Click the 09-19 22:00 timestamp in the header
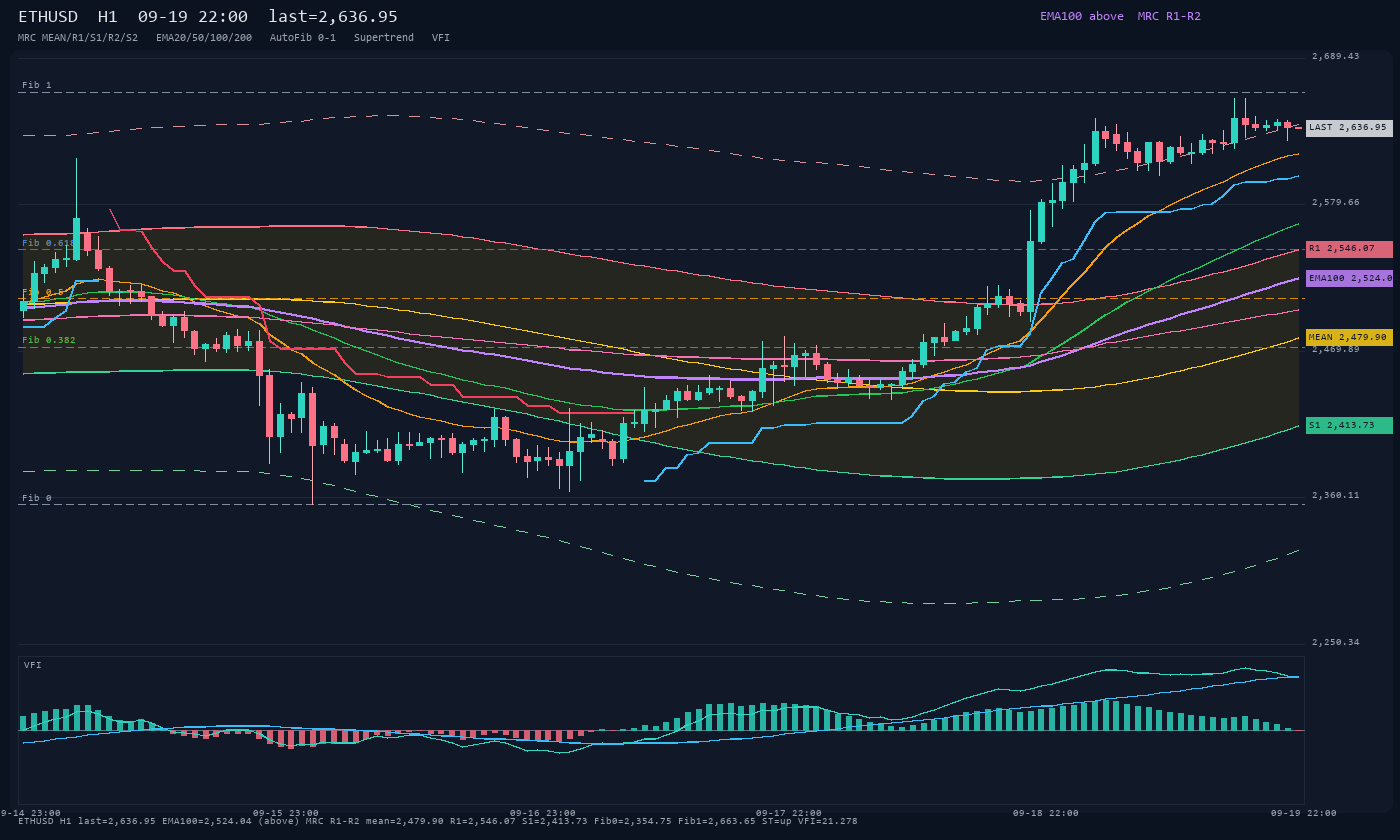Screen dimensions: 1400x840 [193, 17]
